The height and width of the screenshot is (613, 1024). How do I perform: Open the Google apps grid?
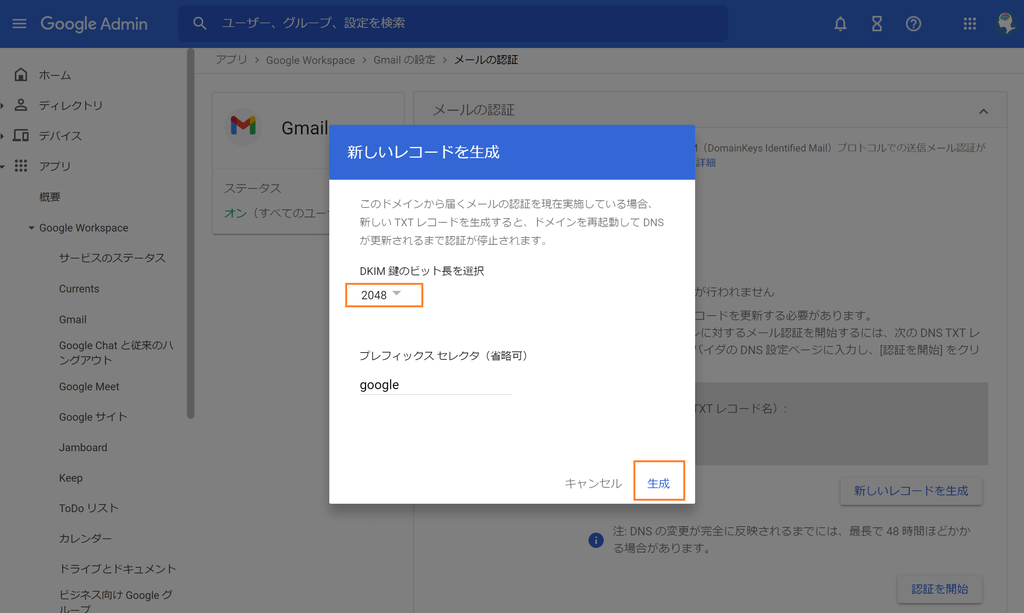point(969,24)
